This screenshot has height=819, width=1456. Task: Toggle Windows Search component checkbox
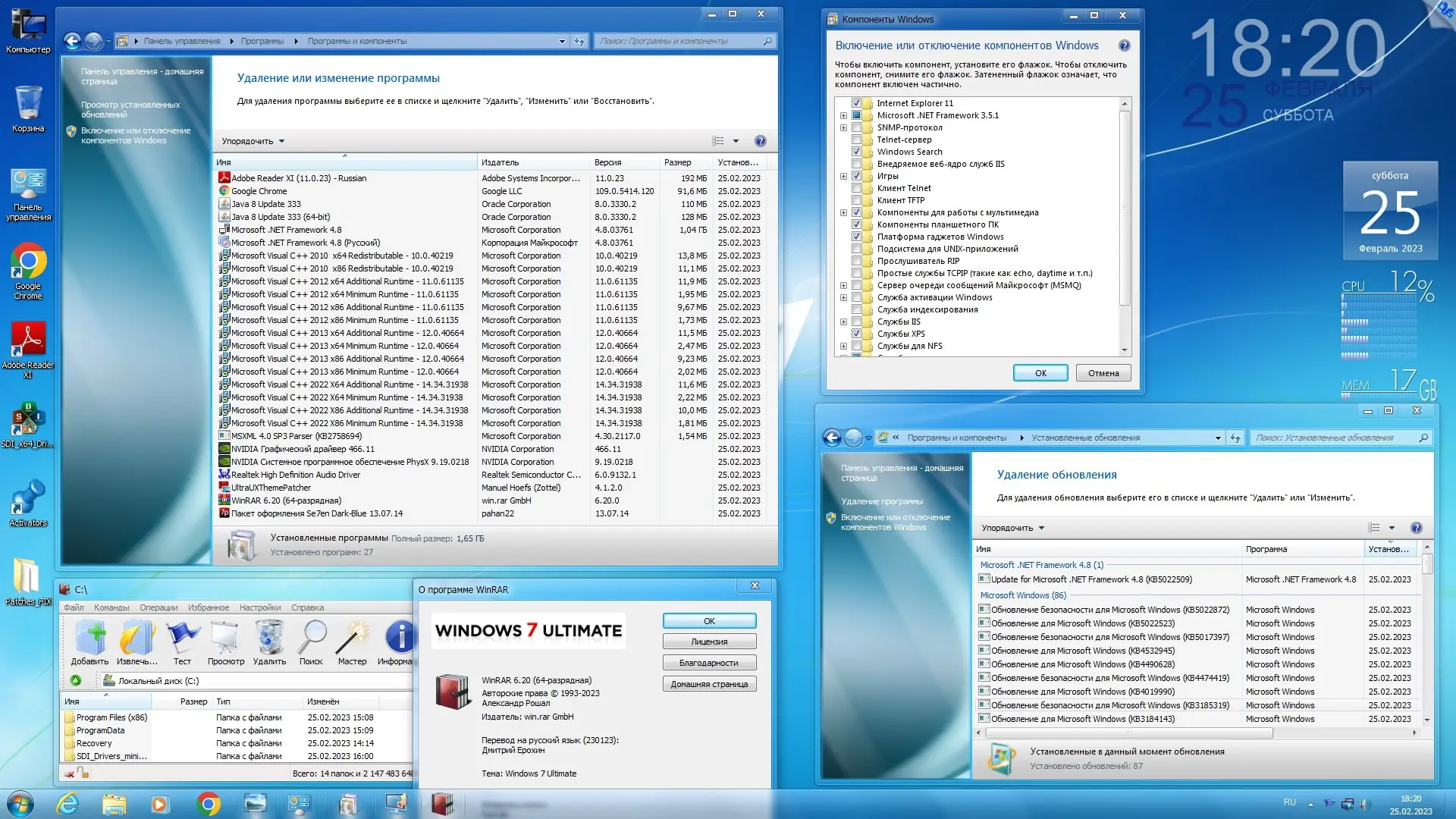pos(856,152)
